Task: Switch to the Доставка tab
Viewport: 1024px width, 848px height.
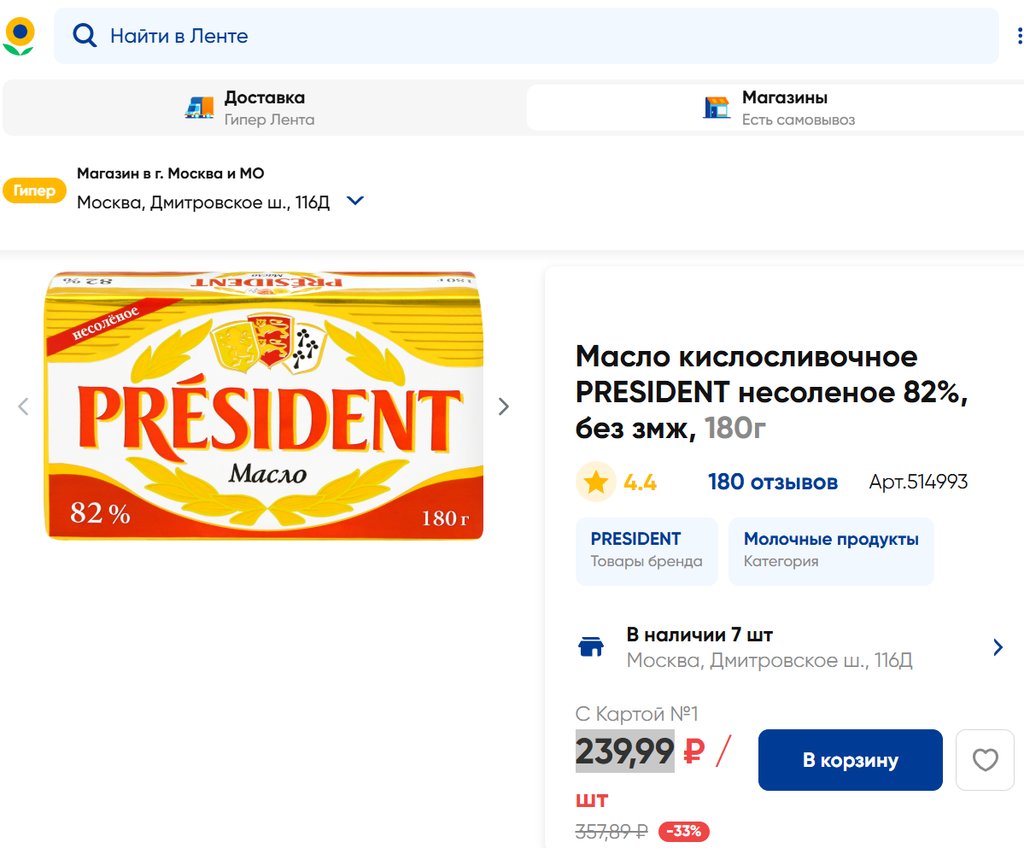Action: 264,108
